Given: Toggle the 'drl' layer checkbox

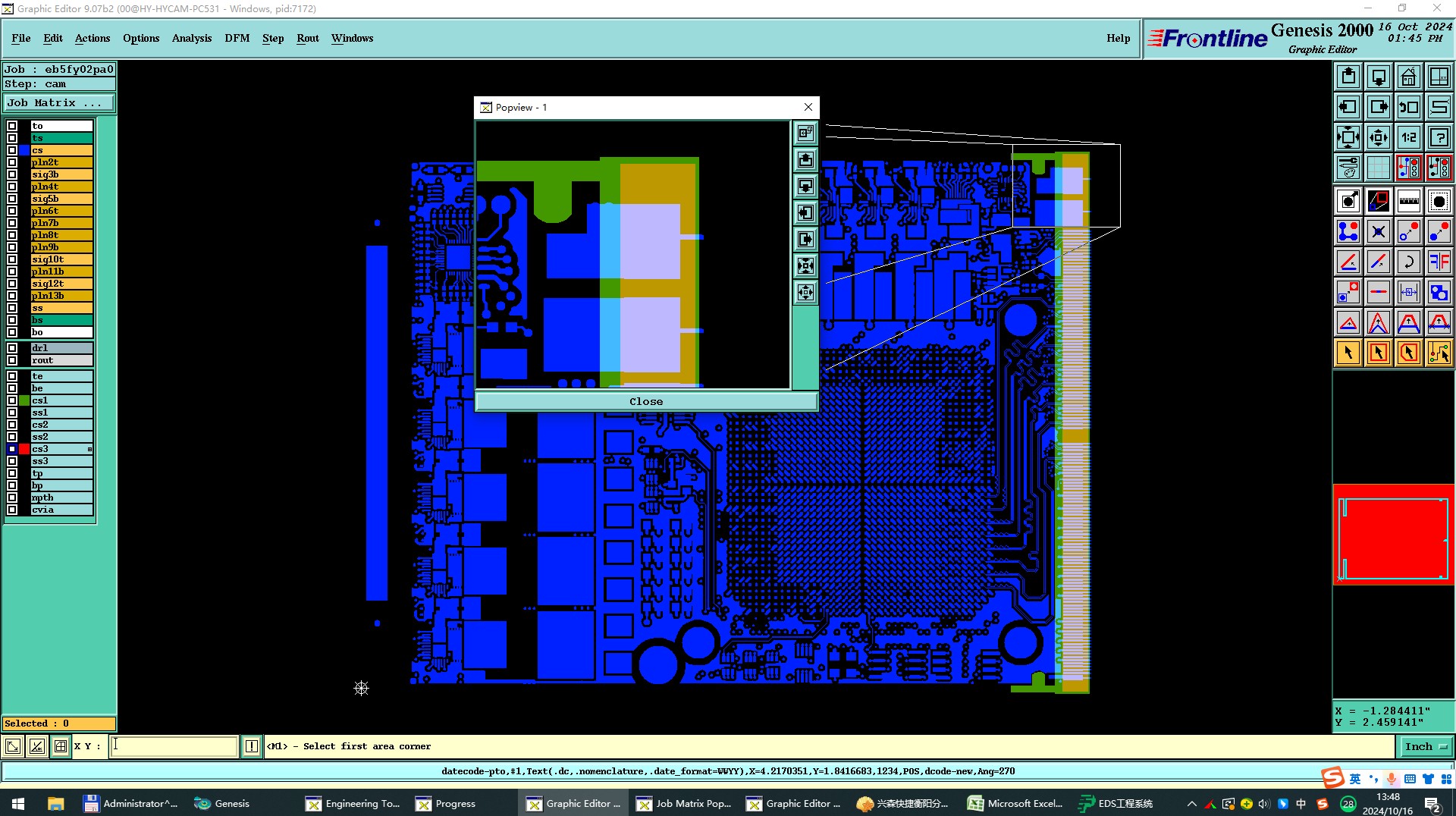Looking at the screenshot, I should [12, 348].
